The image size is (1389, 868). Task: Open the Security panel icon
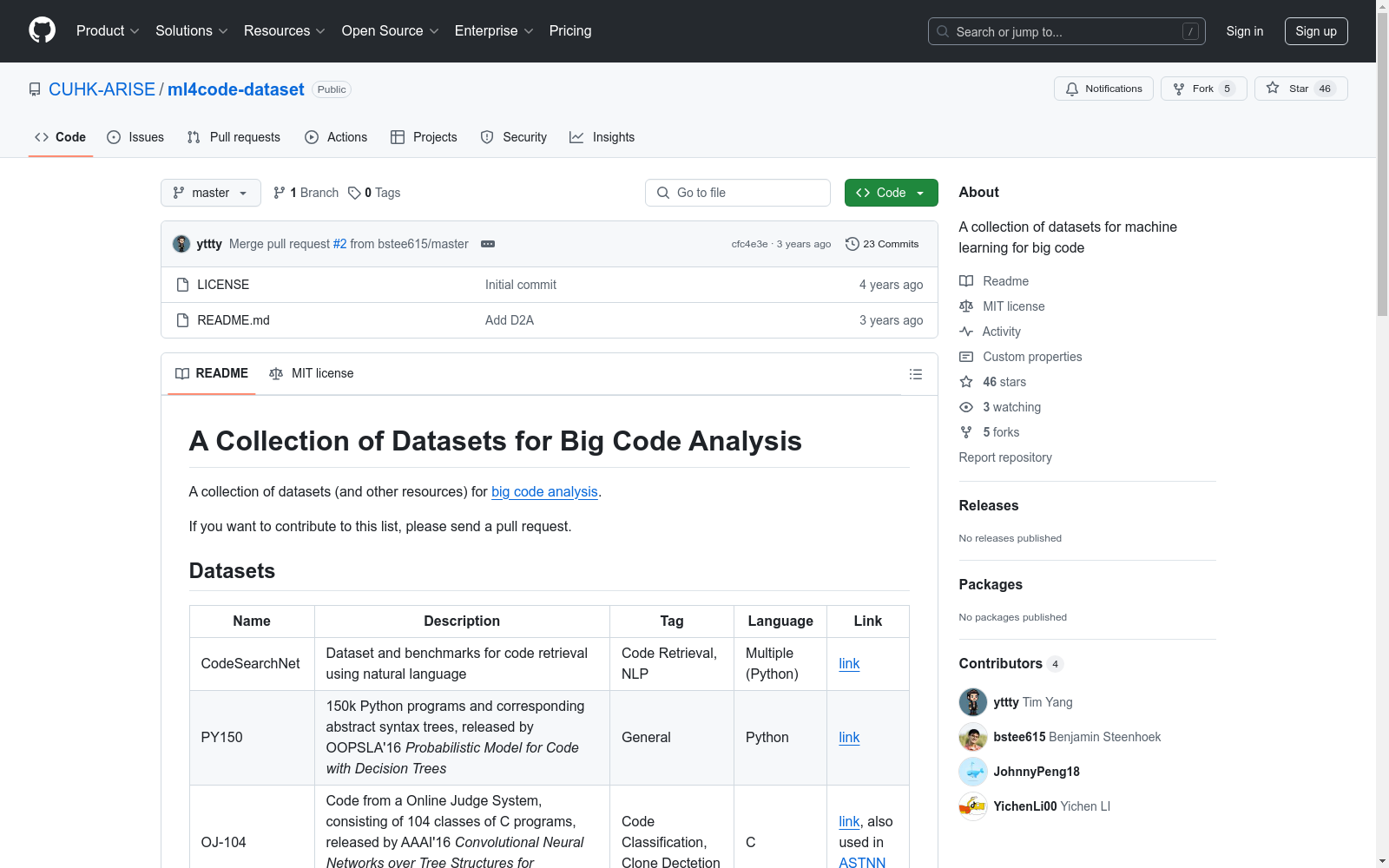coord(486,137)
